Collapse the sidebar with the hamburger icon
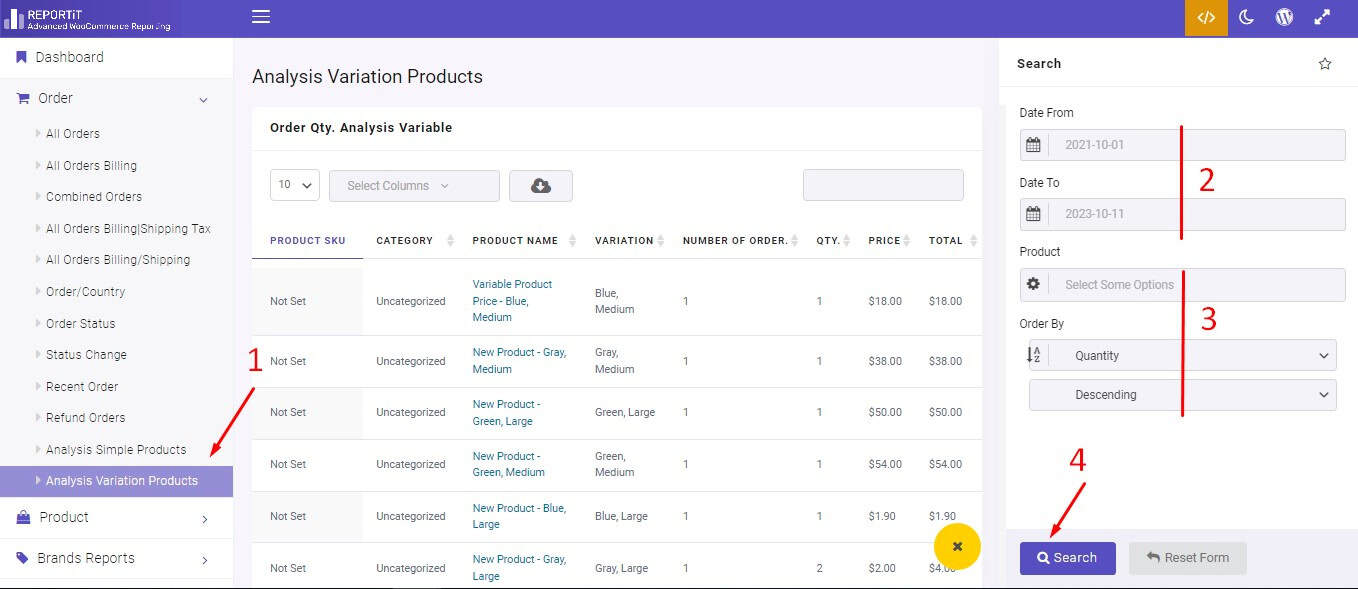 pos(261,16)
